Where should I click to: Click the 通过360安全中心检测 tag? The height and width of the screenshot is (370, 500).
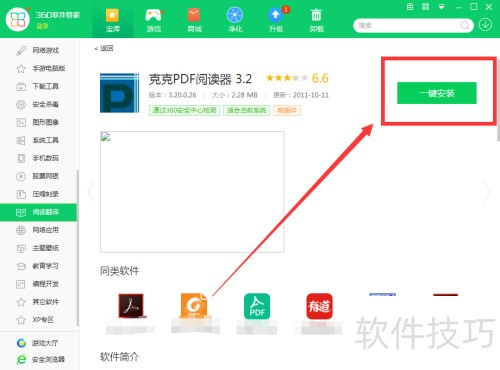(184, 110)
